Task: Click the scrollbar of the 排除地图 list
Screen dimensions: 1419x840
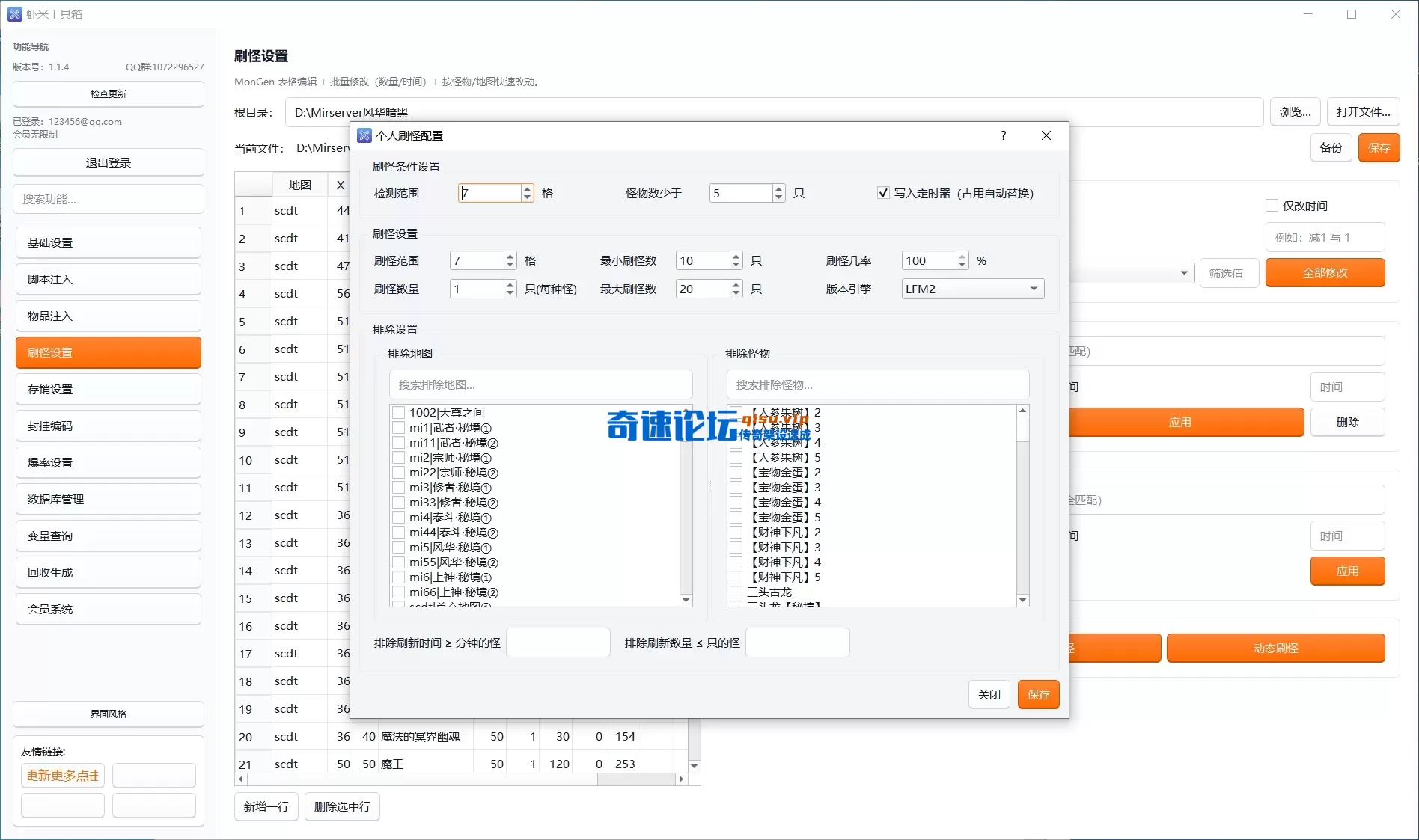Action: tap(686, 501)
